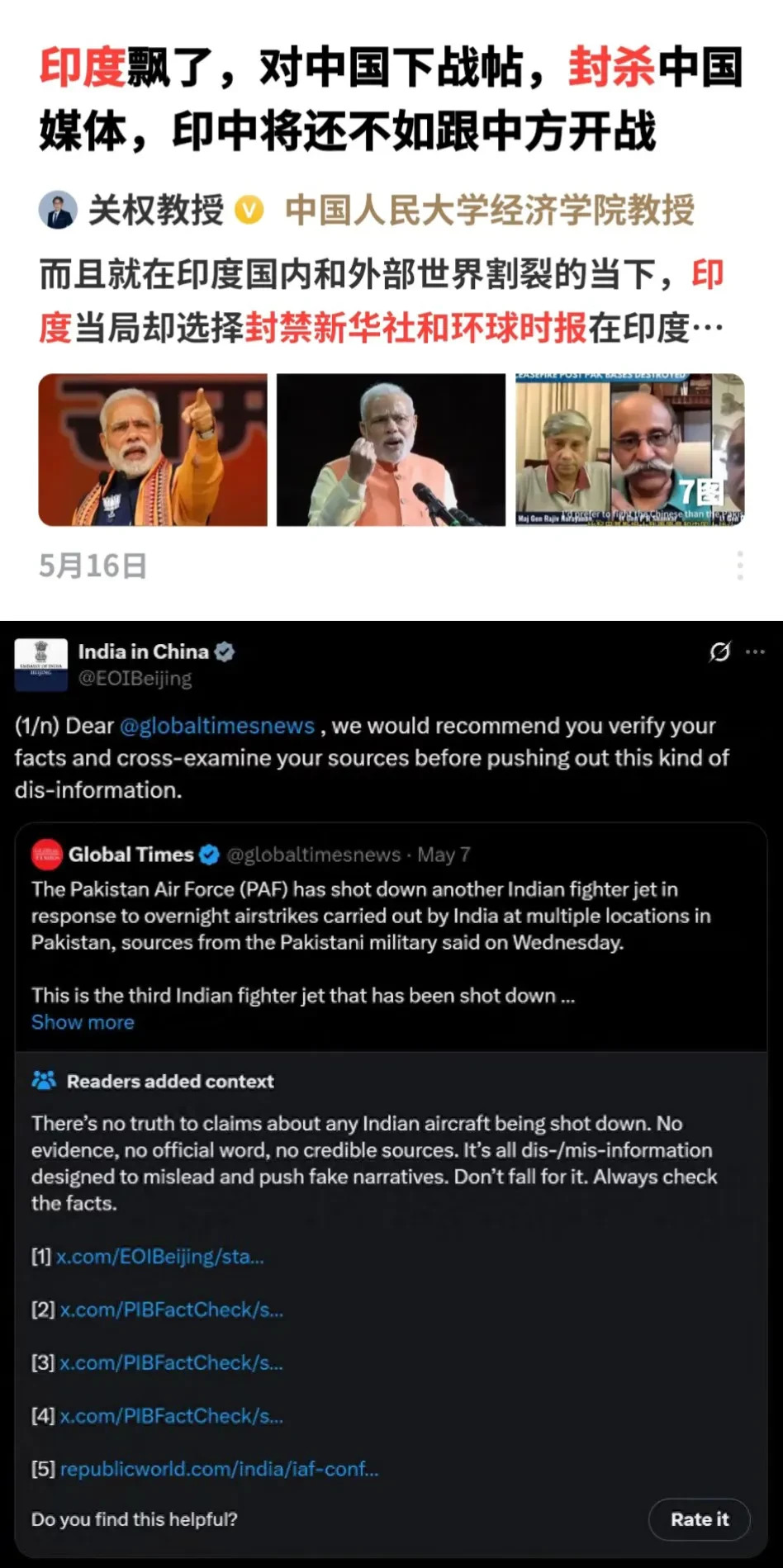Open the first Modi thumbnail with orange background
The width and height of the screenshot is (783, 1568).
coord(153,450)
